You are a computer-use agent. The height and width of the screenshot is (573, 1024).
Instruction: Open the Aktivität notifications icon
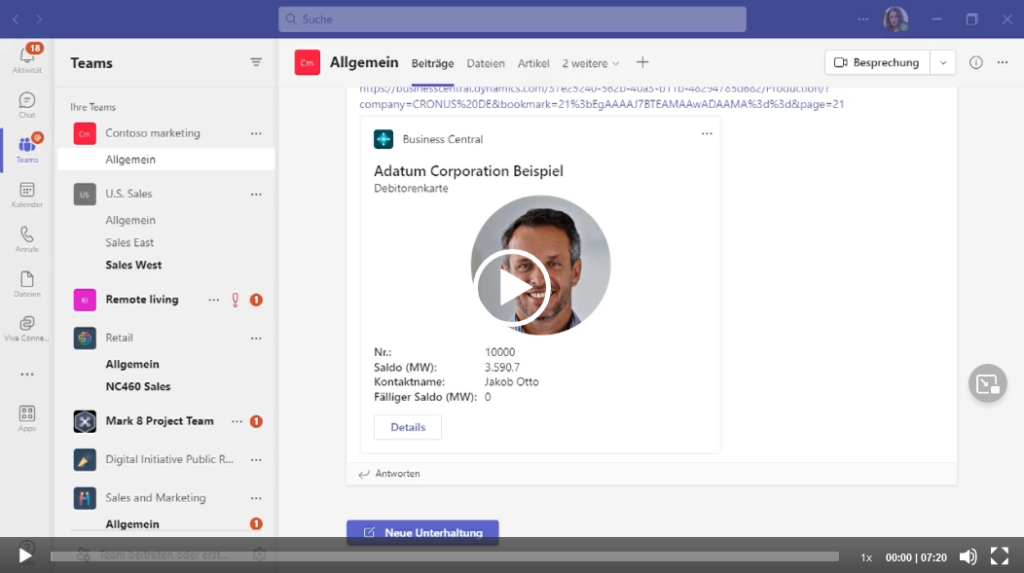tap(27, 59)
